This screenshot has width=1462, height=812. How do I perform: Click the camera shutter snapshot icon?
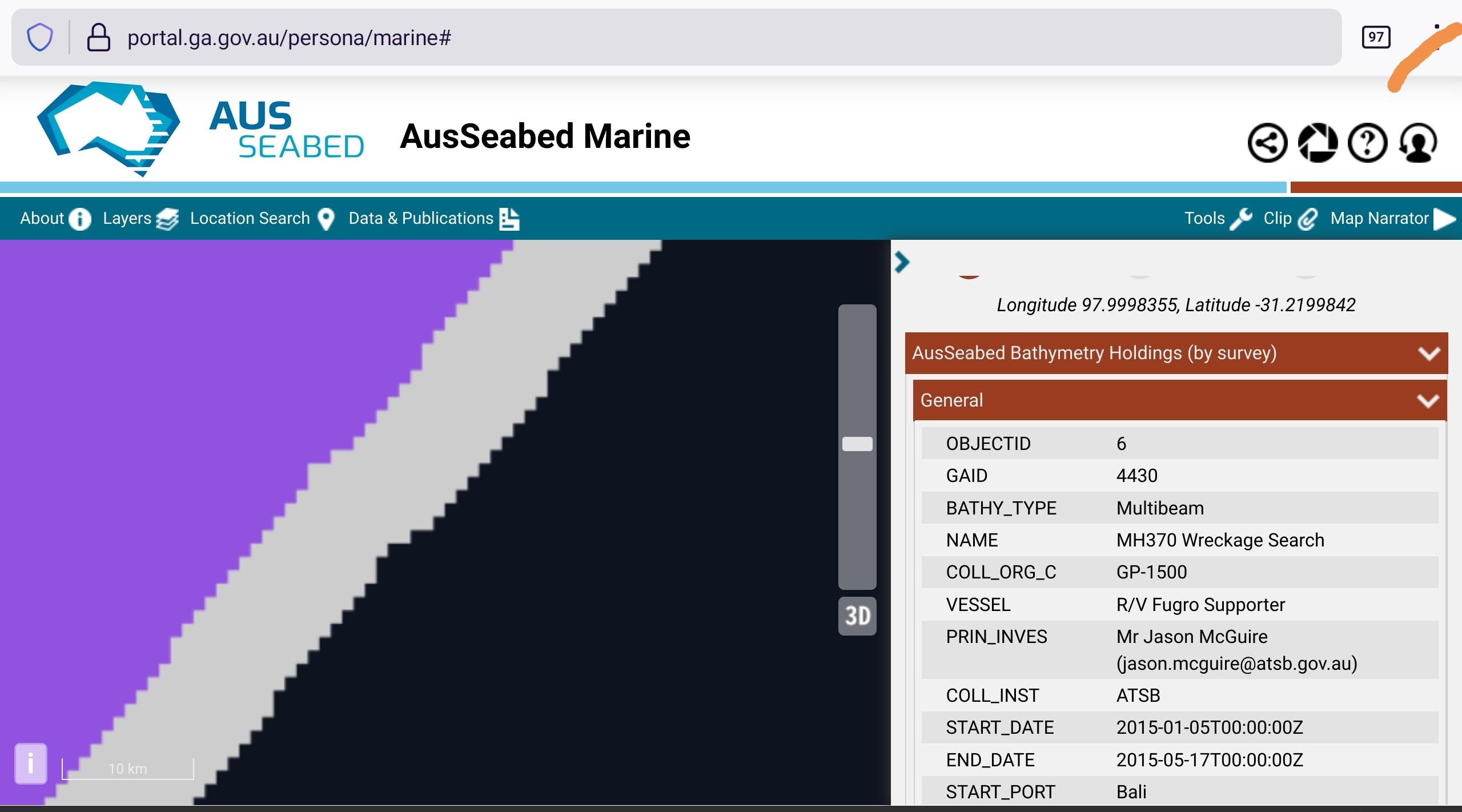coord(1318,143)
